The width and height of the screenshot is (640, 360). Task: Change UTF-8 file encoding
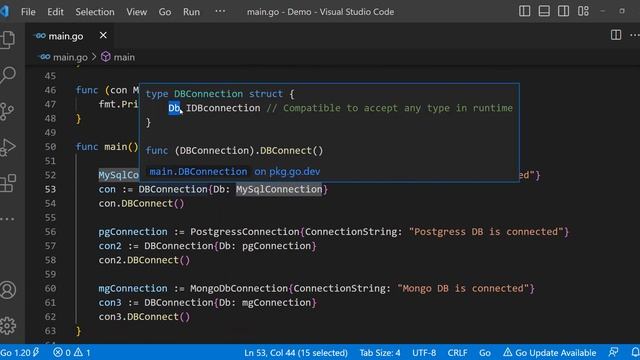pyautogui.click(x=424, y=352)
